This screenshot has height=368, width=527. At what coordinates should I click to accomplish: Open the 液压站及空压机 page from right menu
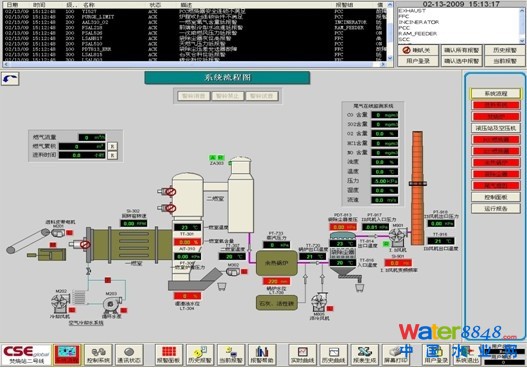pyautogui.click(x=496, y=128)
